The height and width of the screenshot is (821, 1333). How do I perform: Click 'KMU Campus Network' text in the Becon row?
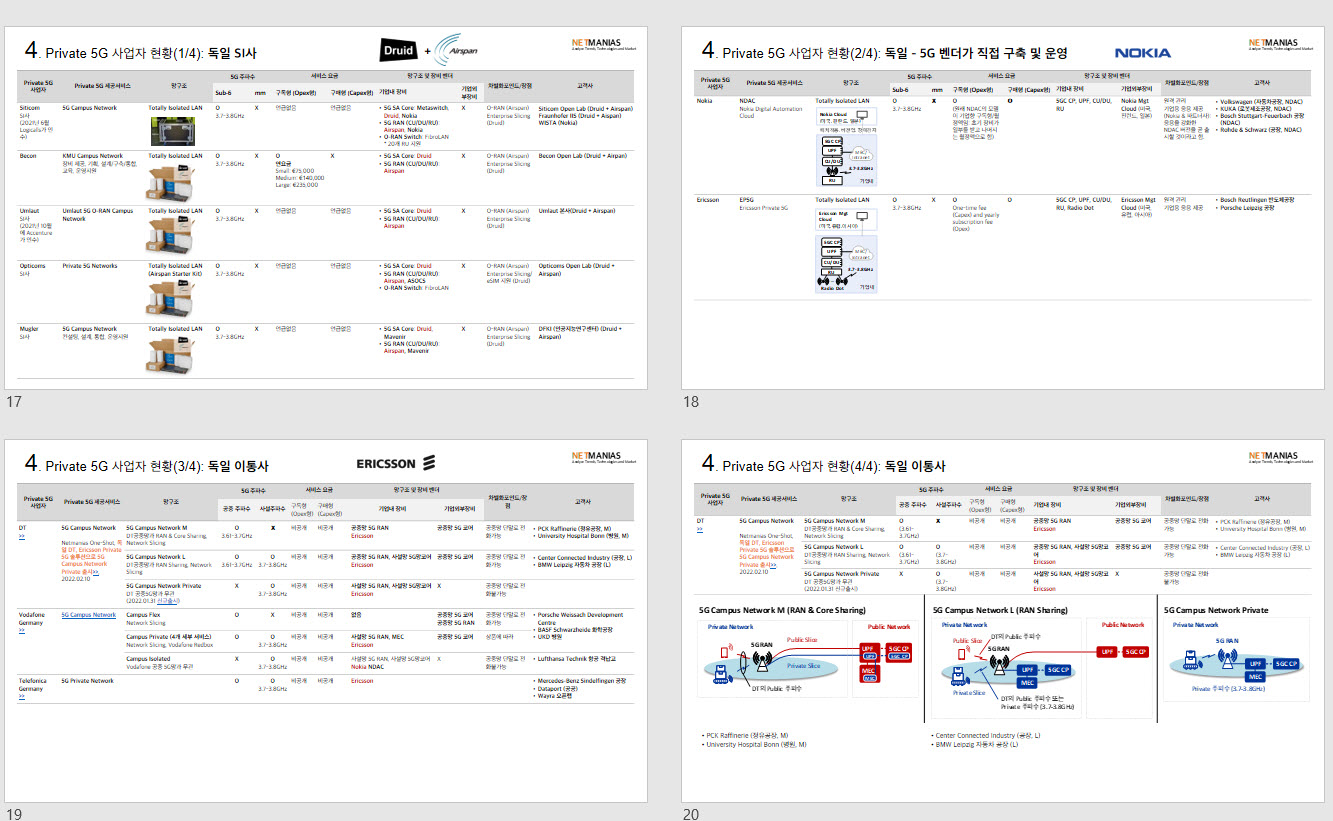pos(92,156)
